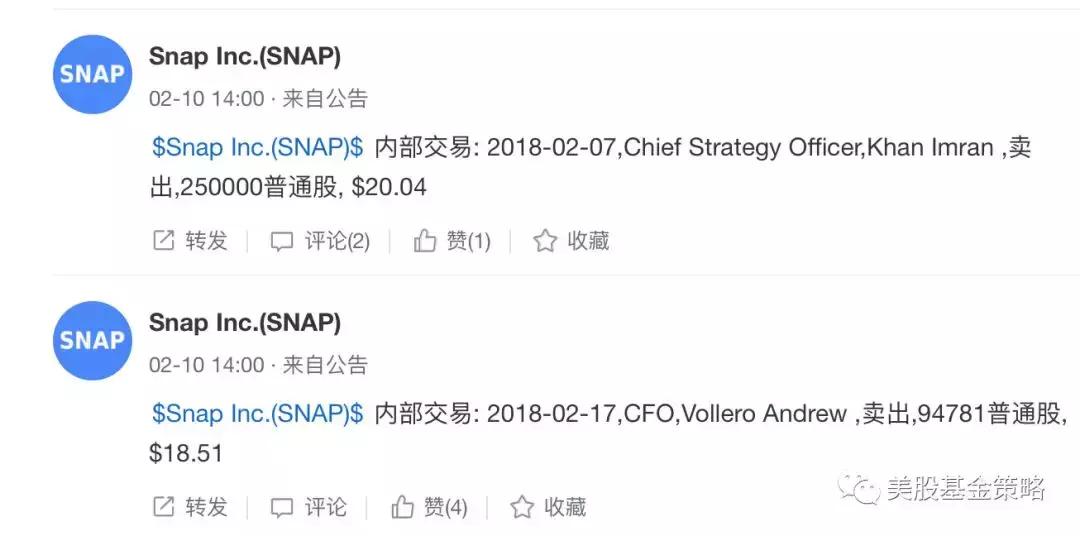
Task: Open Snap Inc.(SNAP) profile name on second post
Action: coord(245,323)
